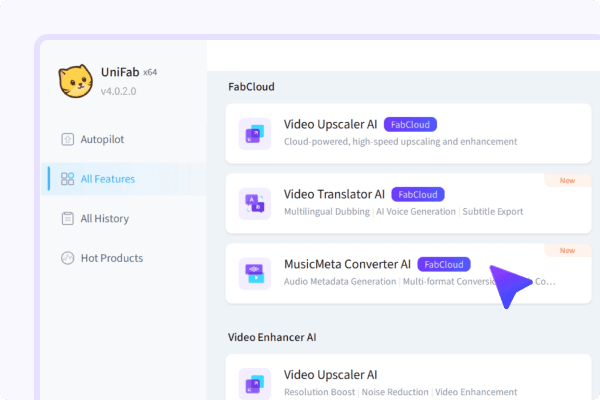Click the 'Noise Reduction' description text
Screen dimensions: 600x400
(395, 392)
